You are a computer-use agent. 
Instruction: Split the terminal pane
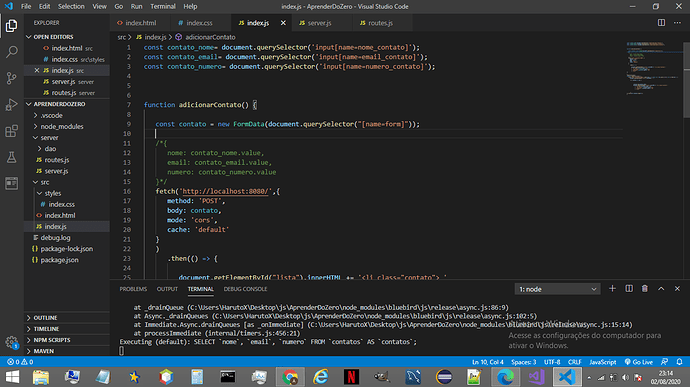coord(629,289)
